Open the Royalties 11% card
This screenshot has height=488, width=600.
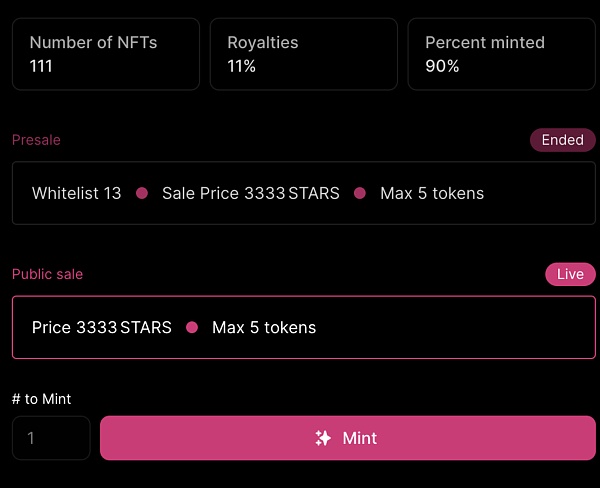304,54
